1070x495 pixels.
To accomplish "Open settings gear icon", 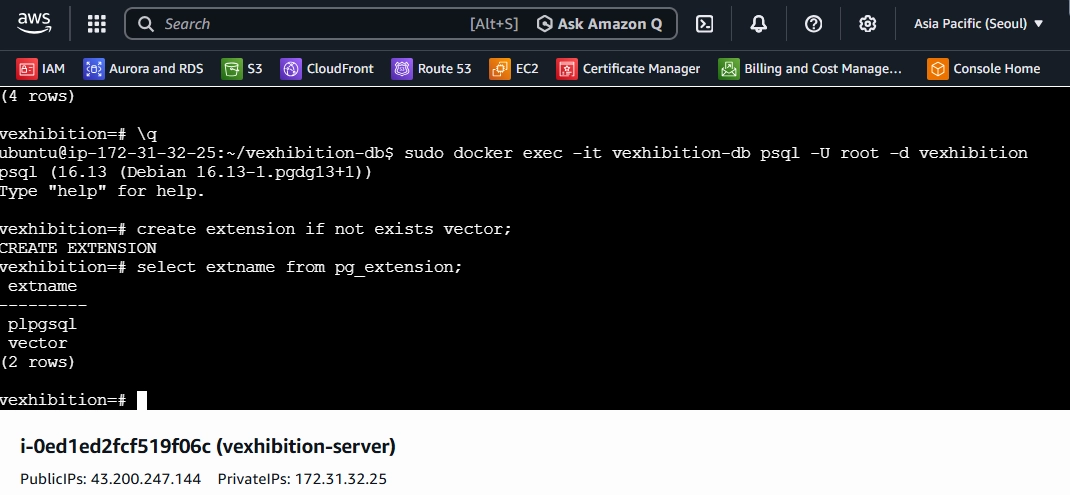I will [x=867, y=24].
